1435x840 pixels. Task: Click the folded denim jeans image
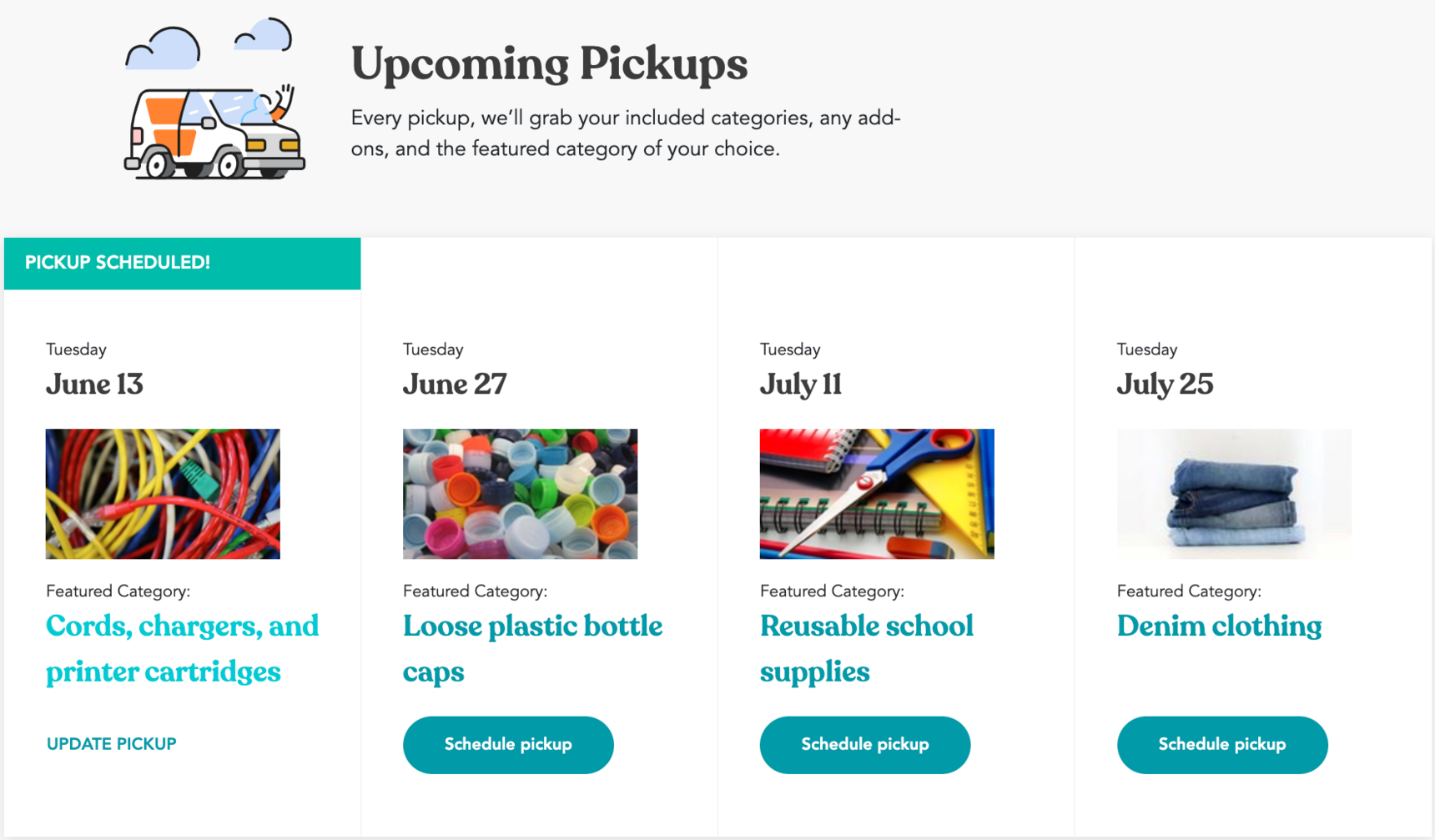click(1234, 494)
